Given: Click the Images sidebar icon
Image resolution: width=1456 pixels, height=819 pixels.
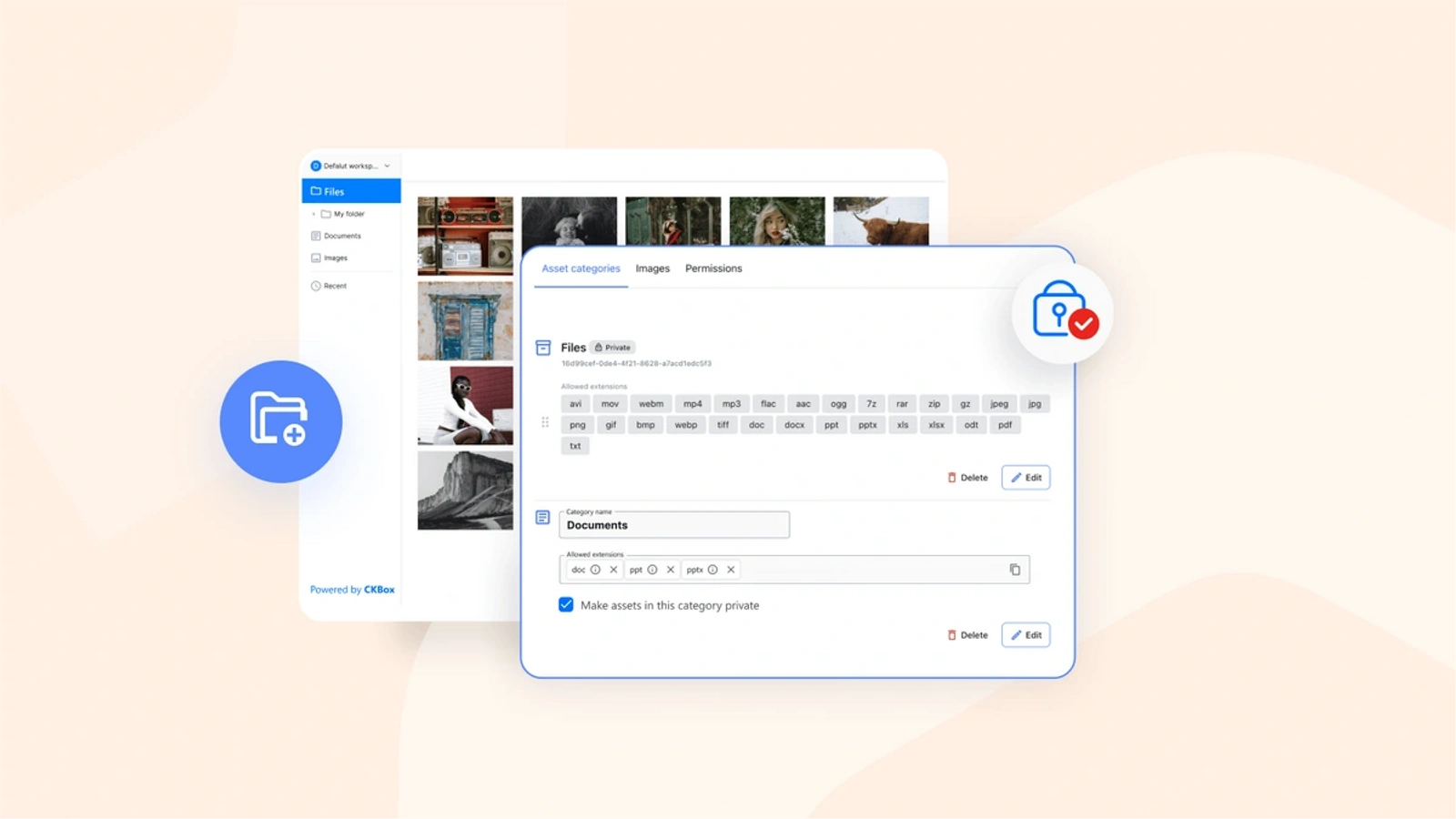Looking at the screenshot, I should tap(316, 258).
